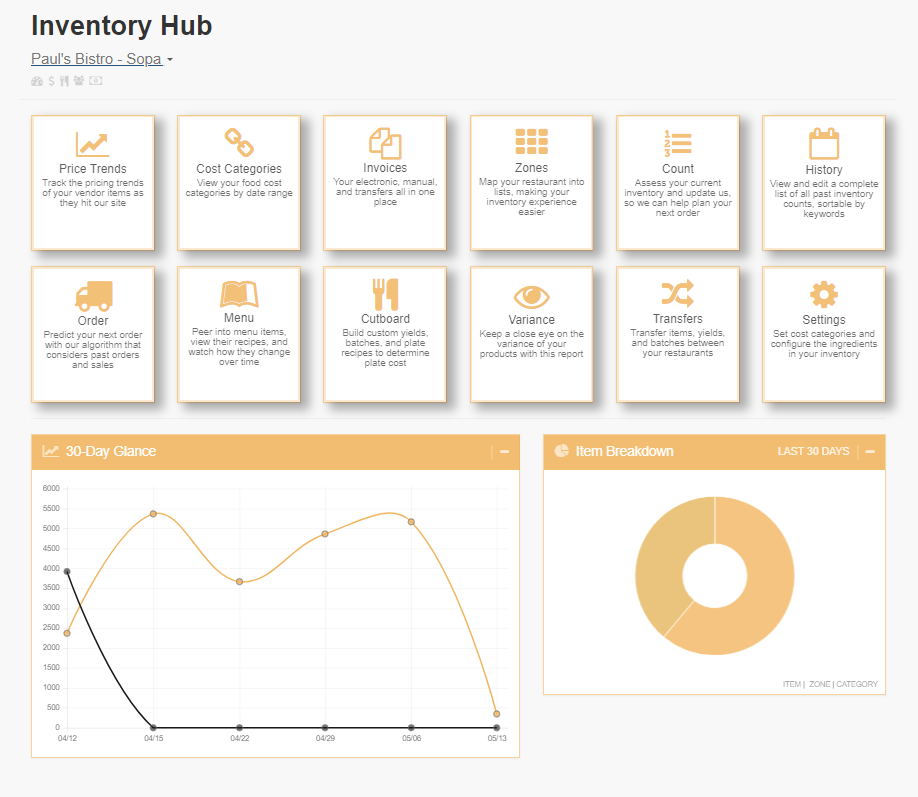This screenshot has width=918, height=797.
Task: Switch Item Breakdown to ZONE view
Action: [820, 685]
